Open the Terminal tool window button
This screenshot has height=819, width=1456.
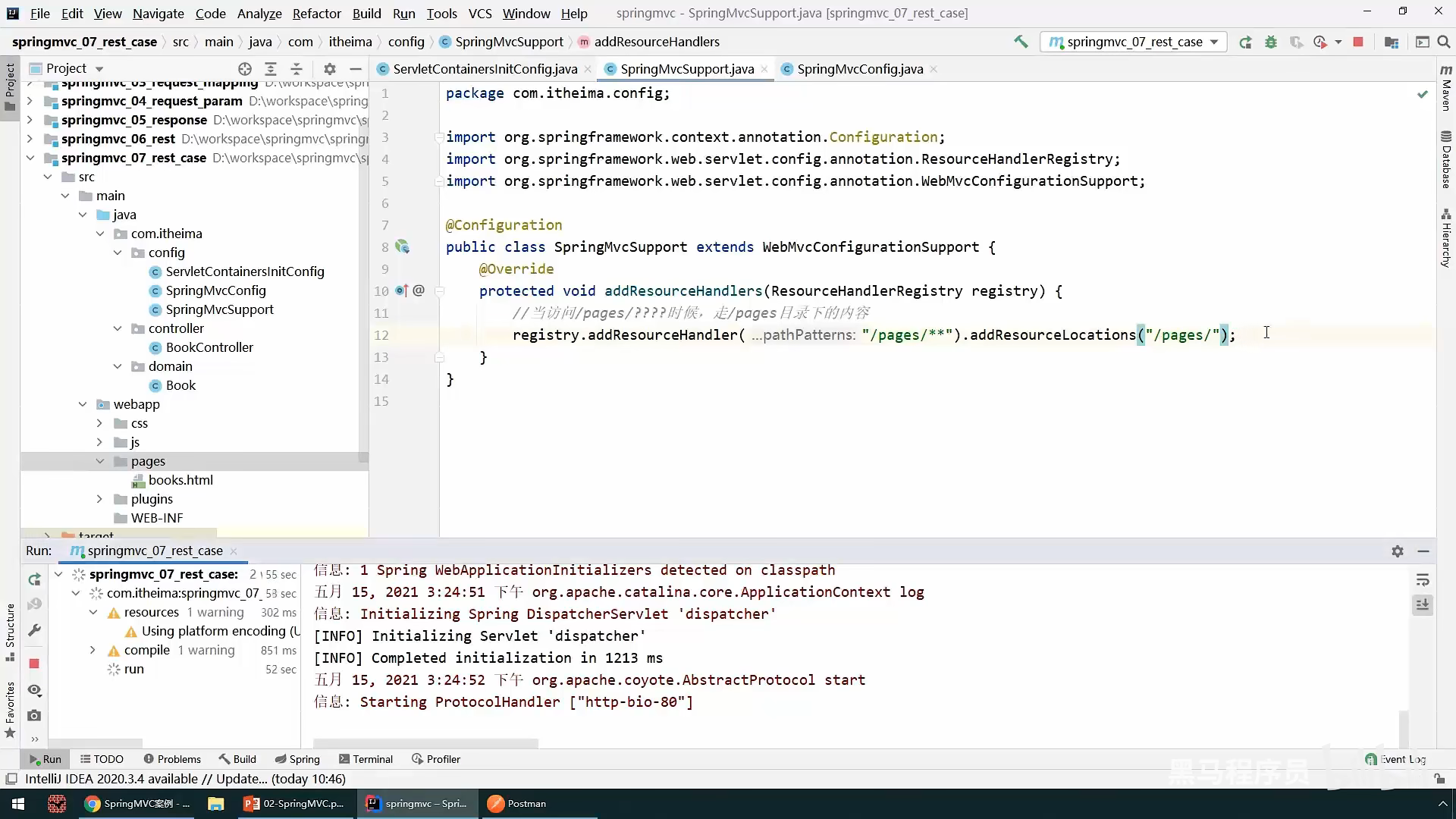click(366, 759)
